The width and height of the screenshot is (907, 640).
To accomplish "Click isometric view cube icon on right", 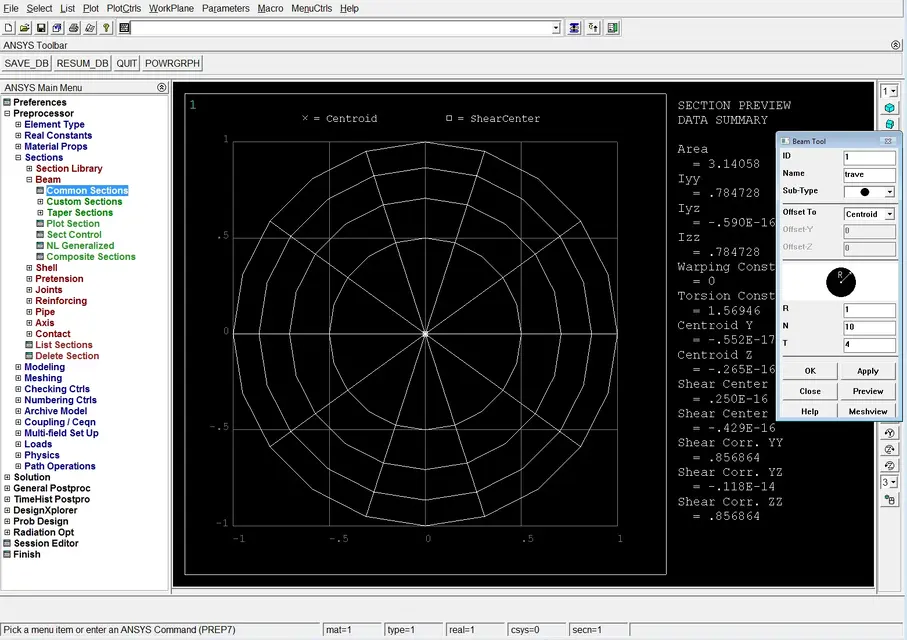I will (x=890, y=108).
